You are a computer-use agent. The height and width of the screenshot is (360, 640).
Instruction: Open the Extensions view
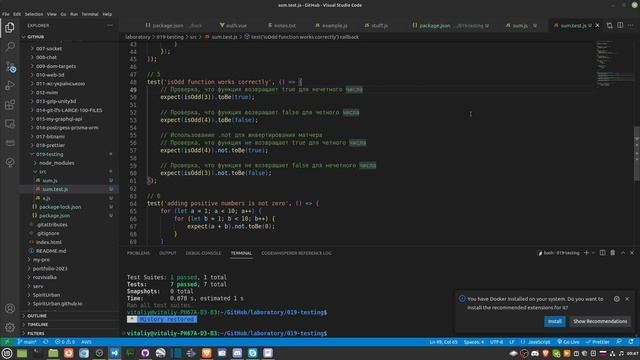pos(10,105)
